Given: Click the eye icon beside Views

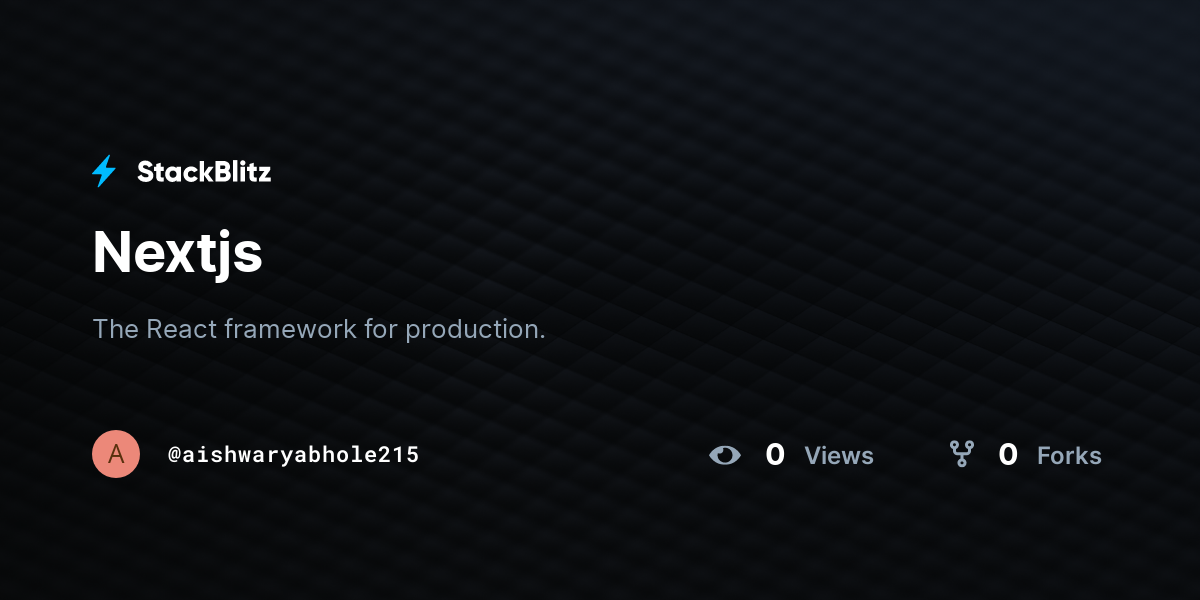Looking at the screenshot, I should click(725, 455).
